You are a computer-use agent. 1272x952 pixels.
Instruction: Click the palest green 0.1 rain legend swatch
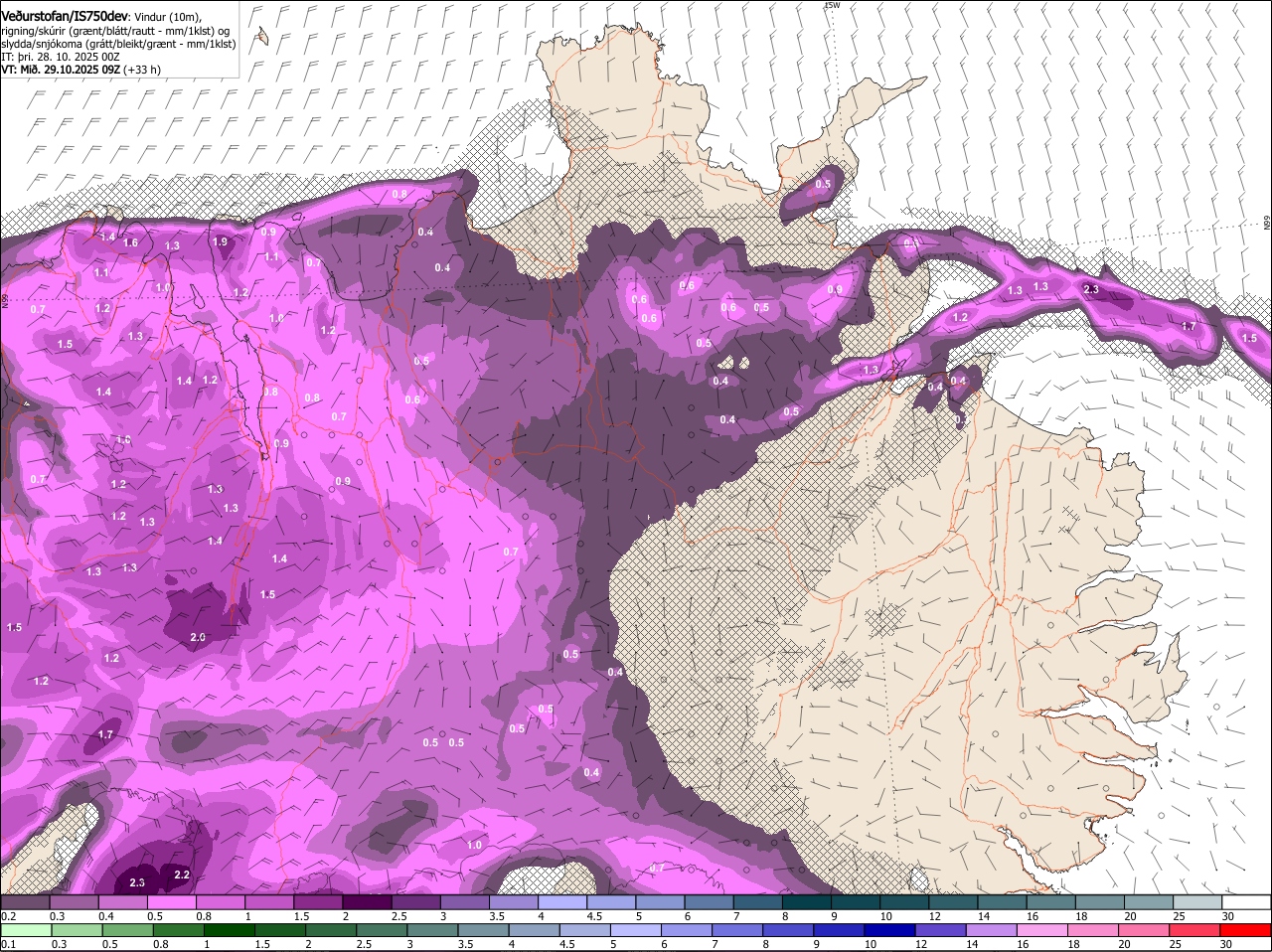pyautogui.click(x=26, y=930)
